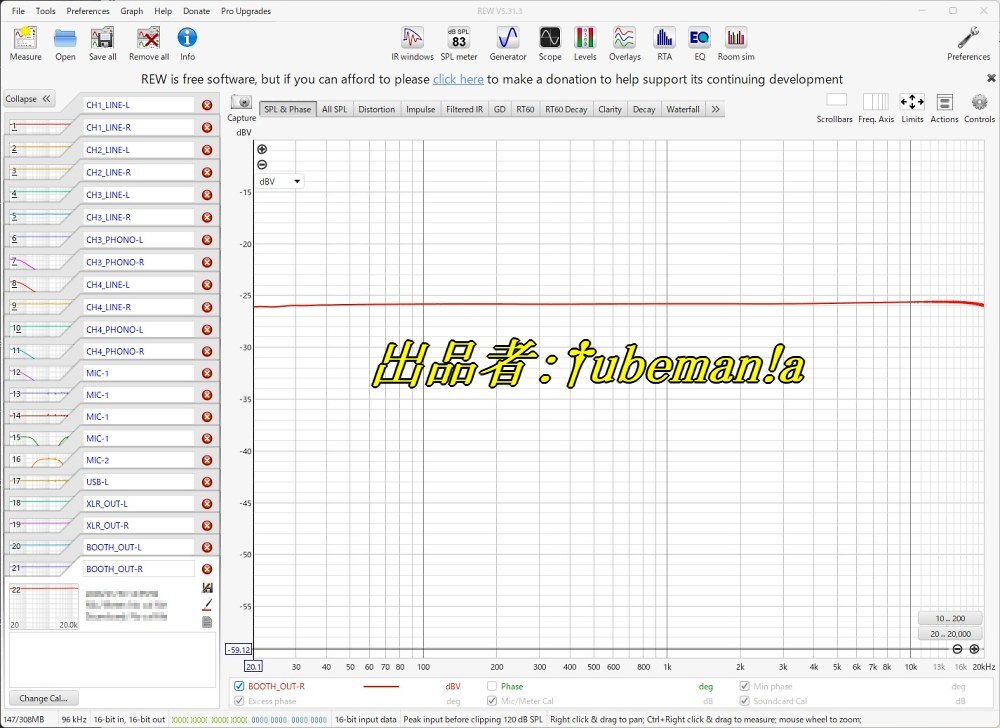
Task: Select measurement 16 MIC-2 thumbnail
Action: tap(40, 460)
